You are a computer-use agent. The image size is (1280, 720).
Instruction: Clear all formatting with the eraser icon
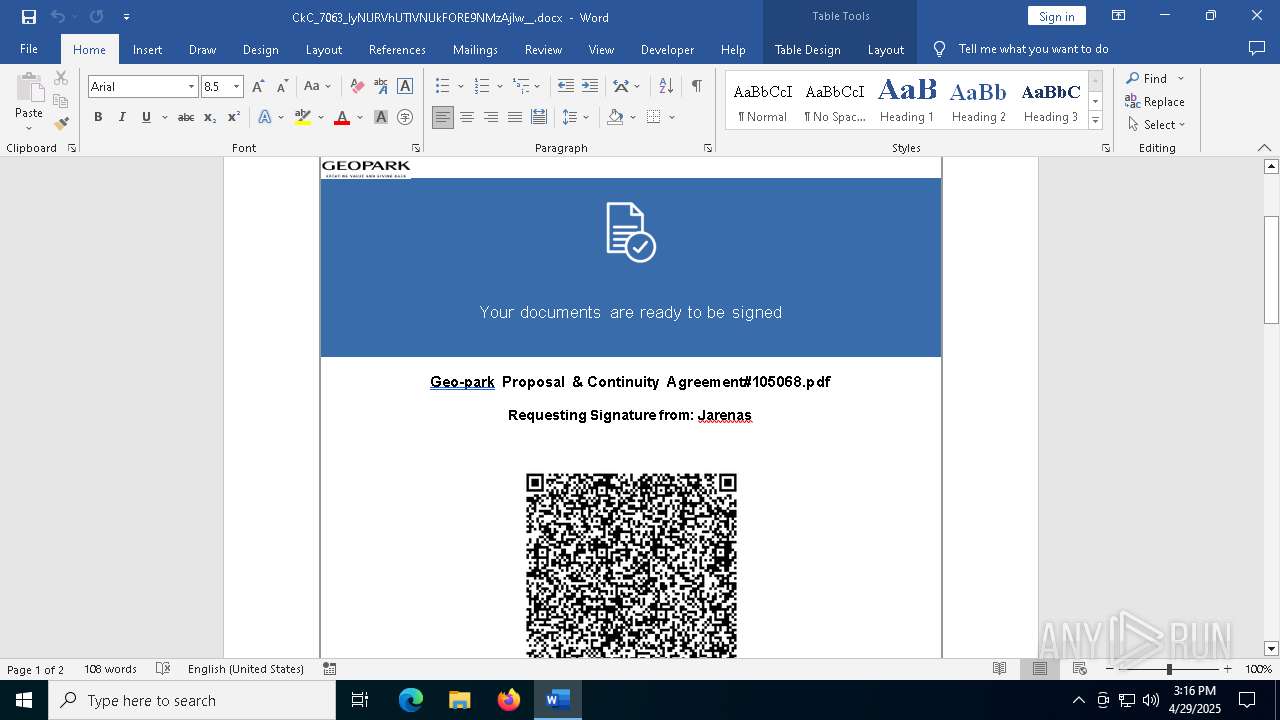357,87
